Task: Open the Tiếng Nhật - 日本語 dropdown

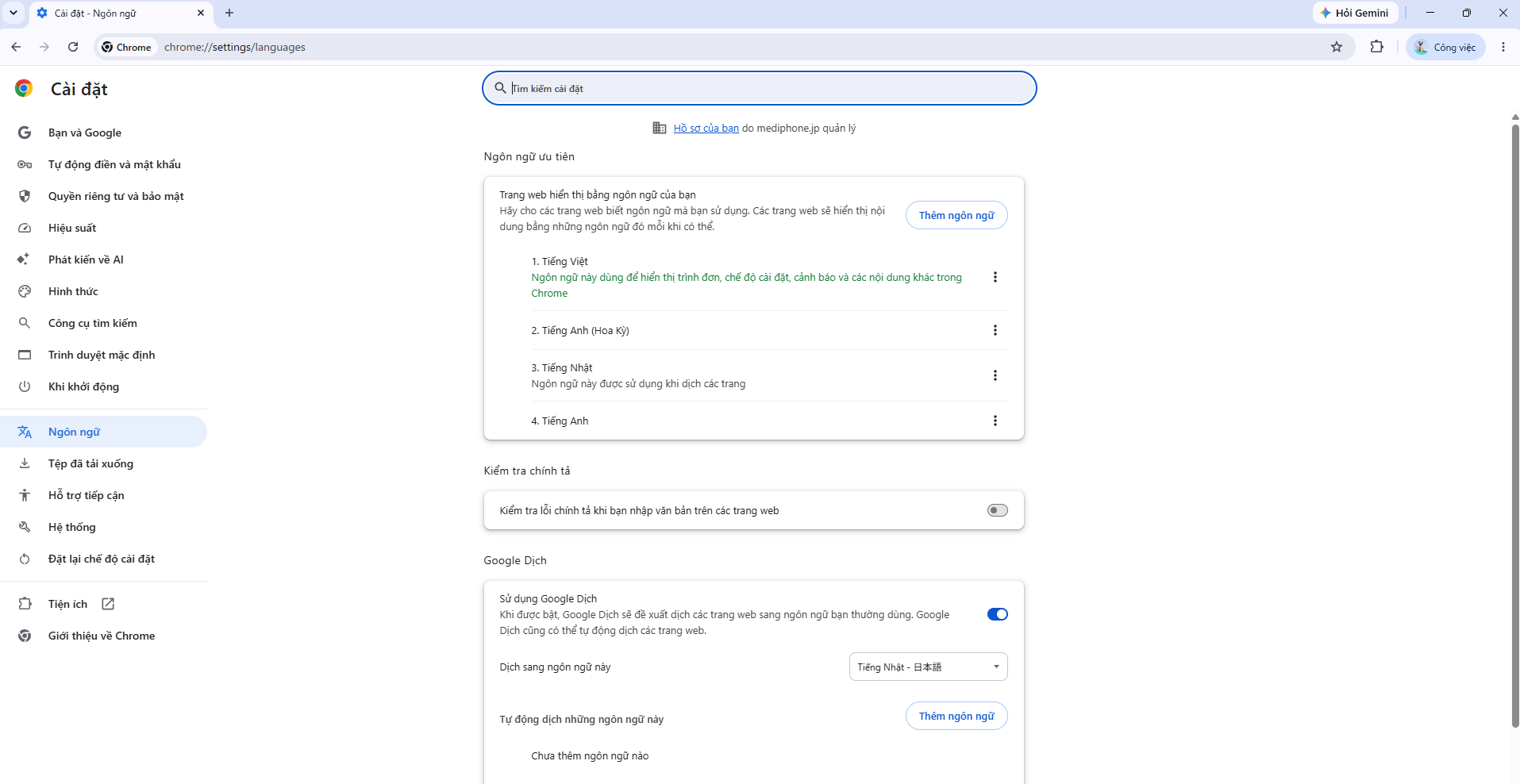Action: (928, 667)
